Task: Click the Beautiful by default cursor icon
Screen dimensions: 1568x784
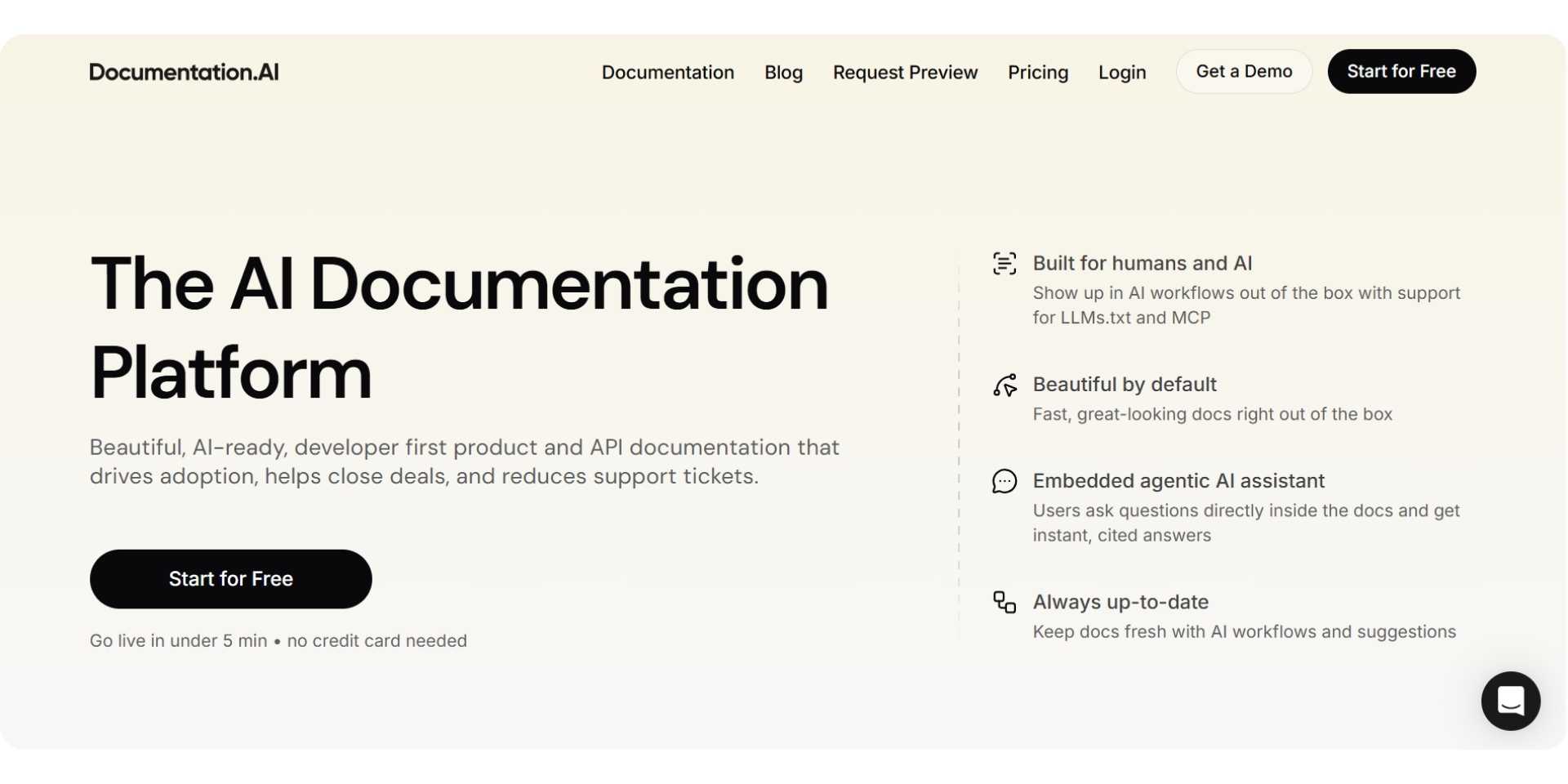Action: tap(1004, 385)
